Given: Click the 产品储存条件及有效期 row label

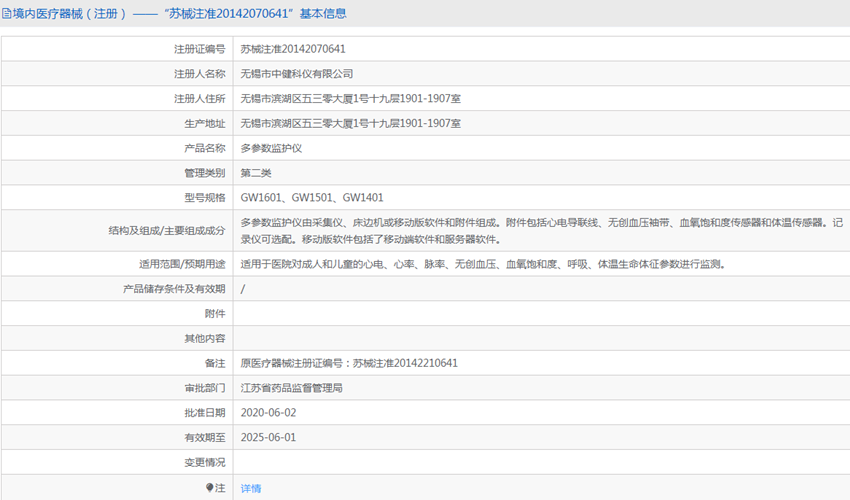Looking at the screenshot, I should point(174,289).
